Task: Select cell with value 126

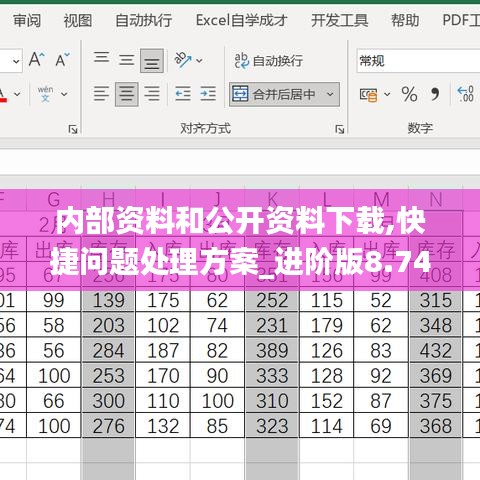Action: coord(327,350)
